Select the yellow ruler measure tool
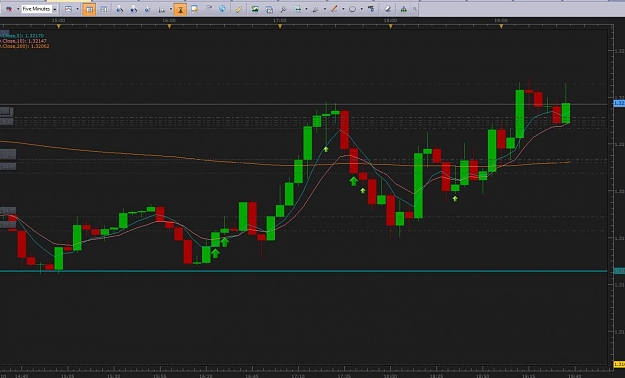This screenshot has height=378, width=625. pos(238,9)
